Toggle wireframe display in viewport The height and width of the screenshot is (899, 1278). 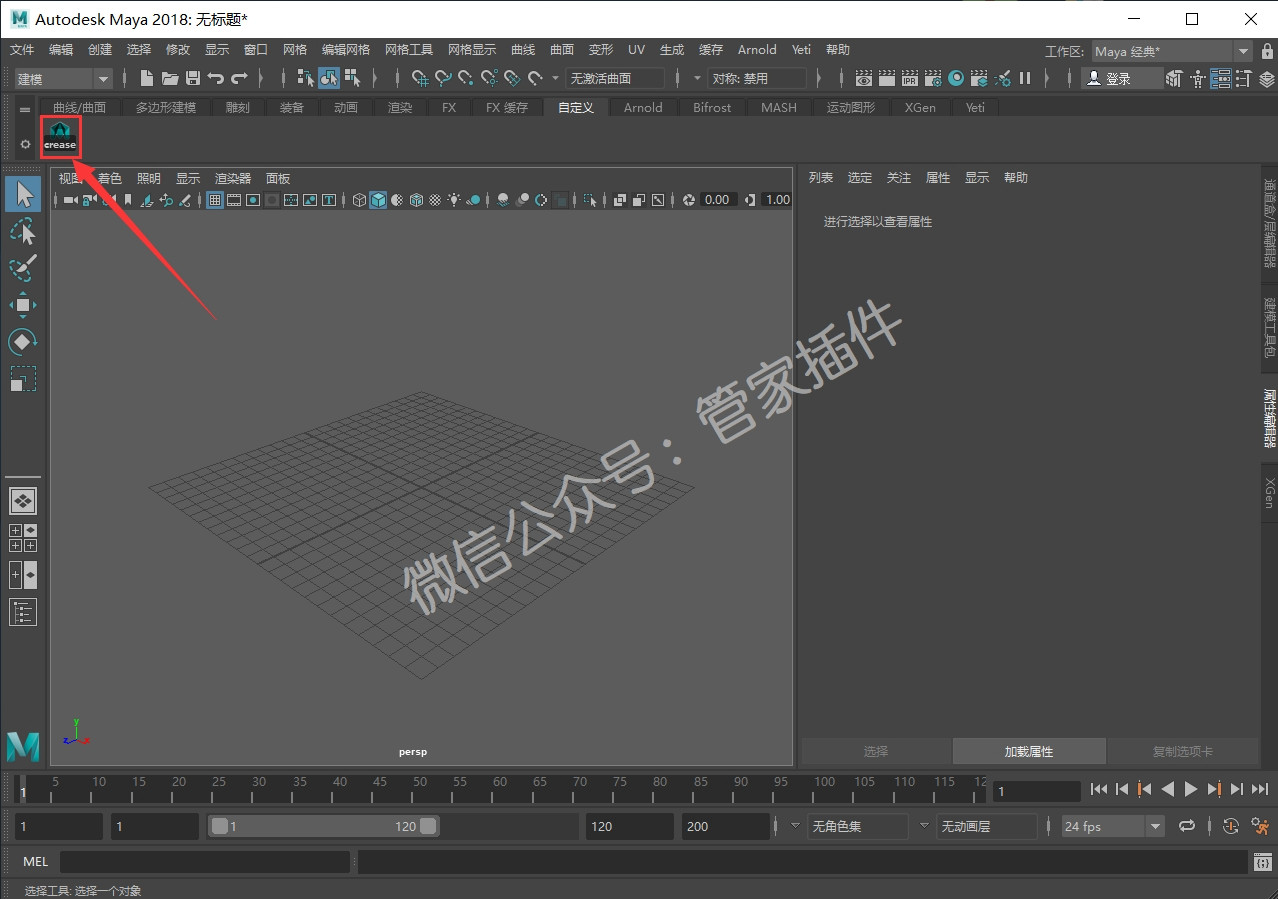(360, 200)
